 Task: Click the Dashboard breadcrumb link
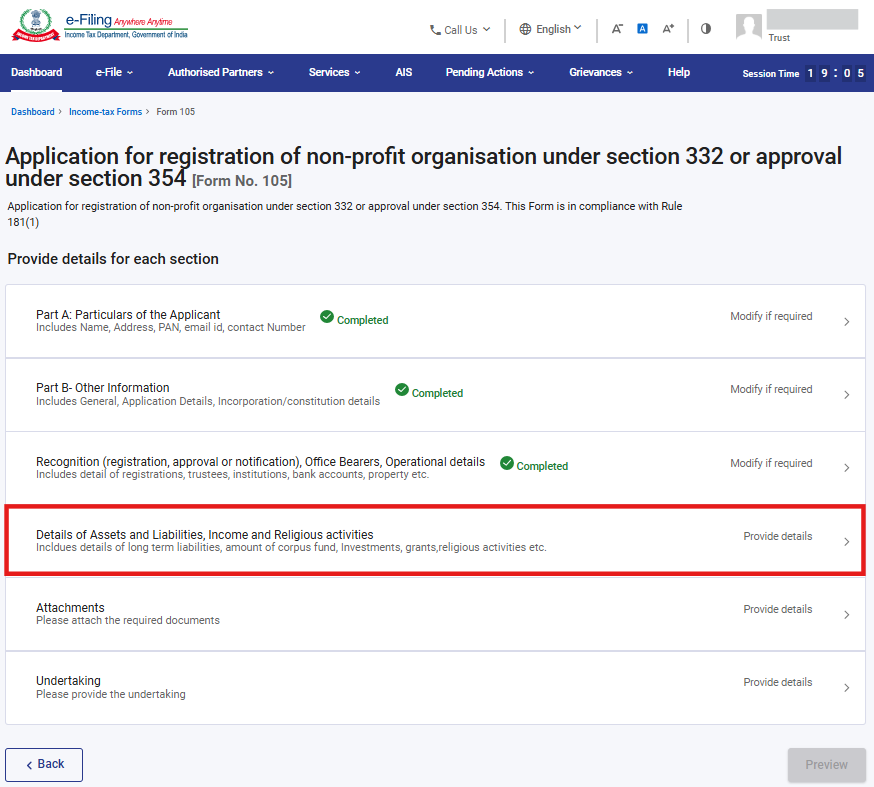pyautogui.click(x=32, y=112)
